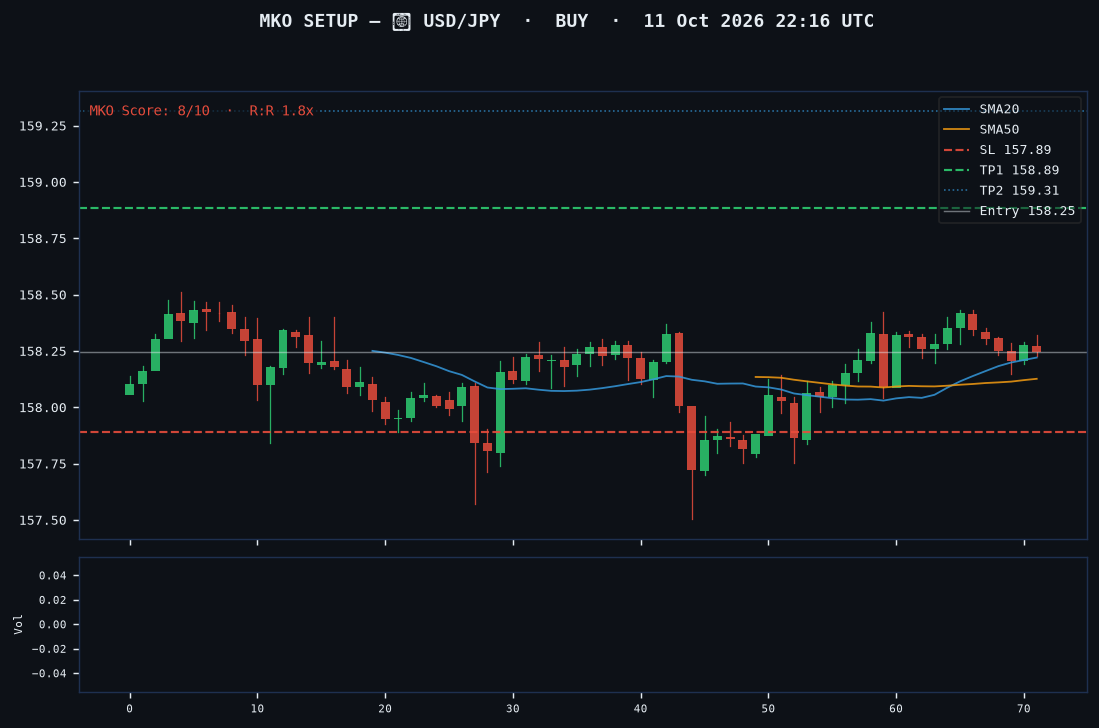The image size is (1099, 728).
Task: Click the 157.75 price axis label
Action: (43, 465)
